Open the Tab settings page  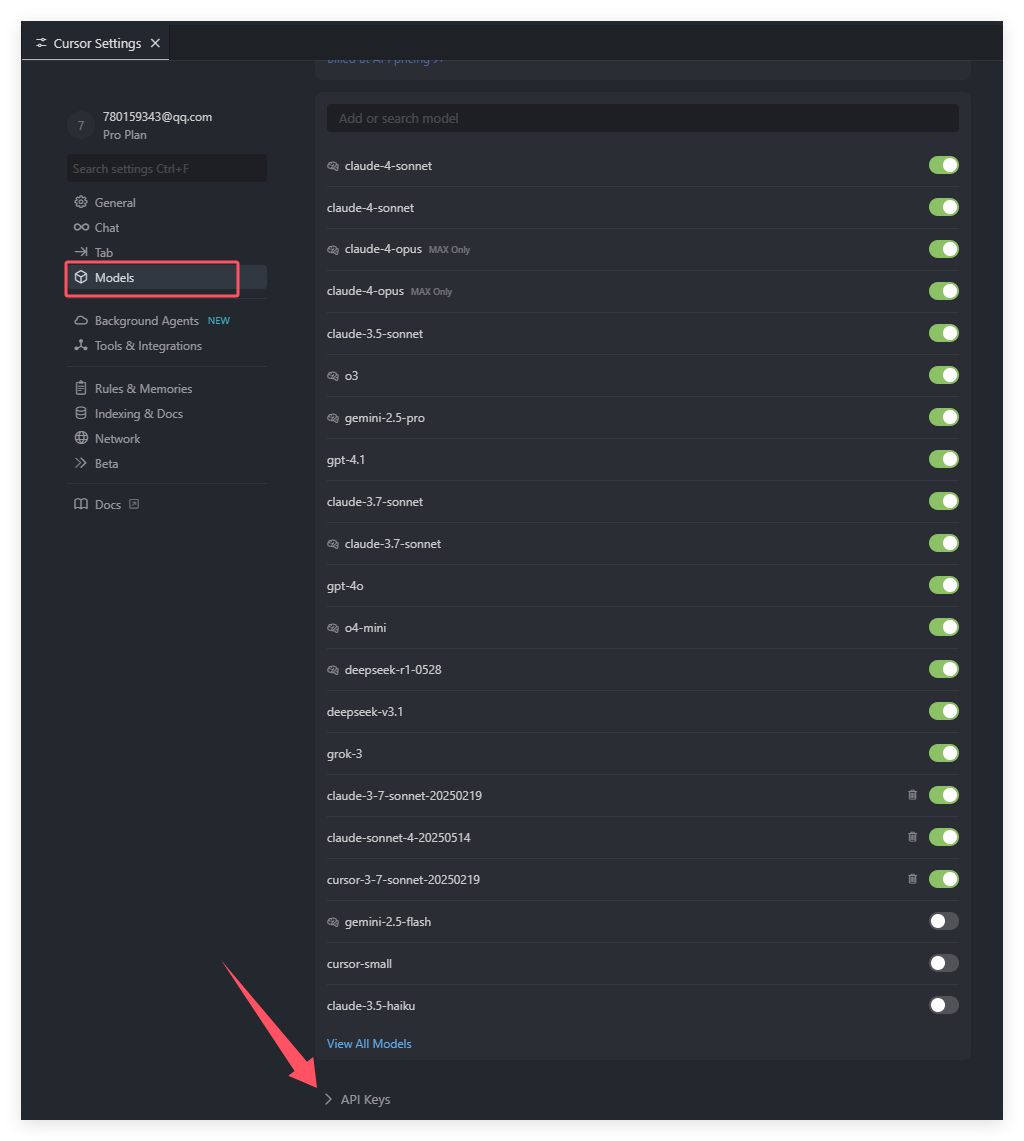pos(167,253)
